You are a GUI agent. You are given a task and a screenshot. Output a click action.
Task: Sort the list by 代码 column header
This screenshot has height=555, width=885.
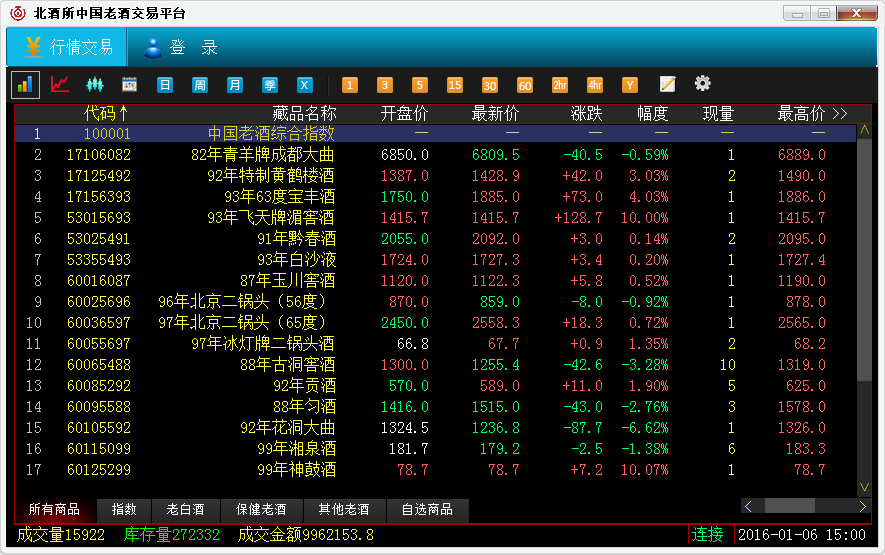(106, 113)
